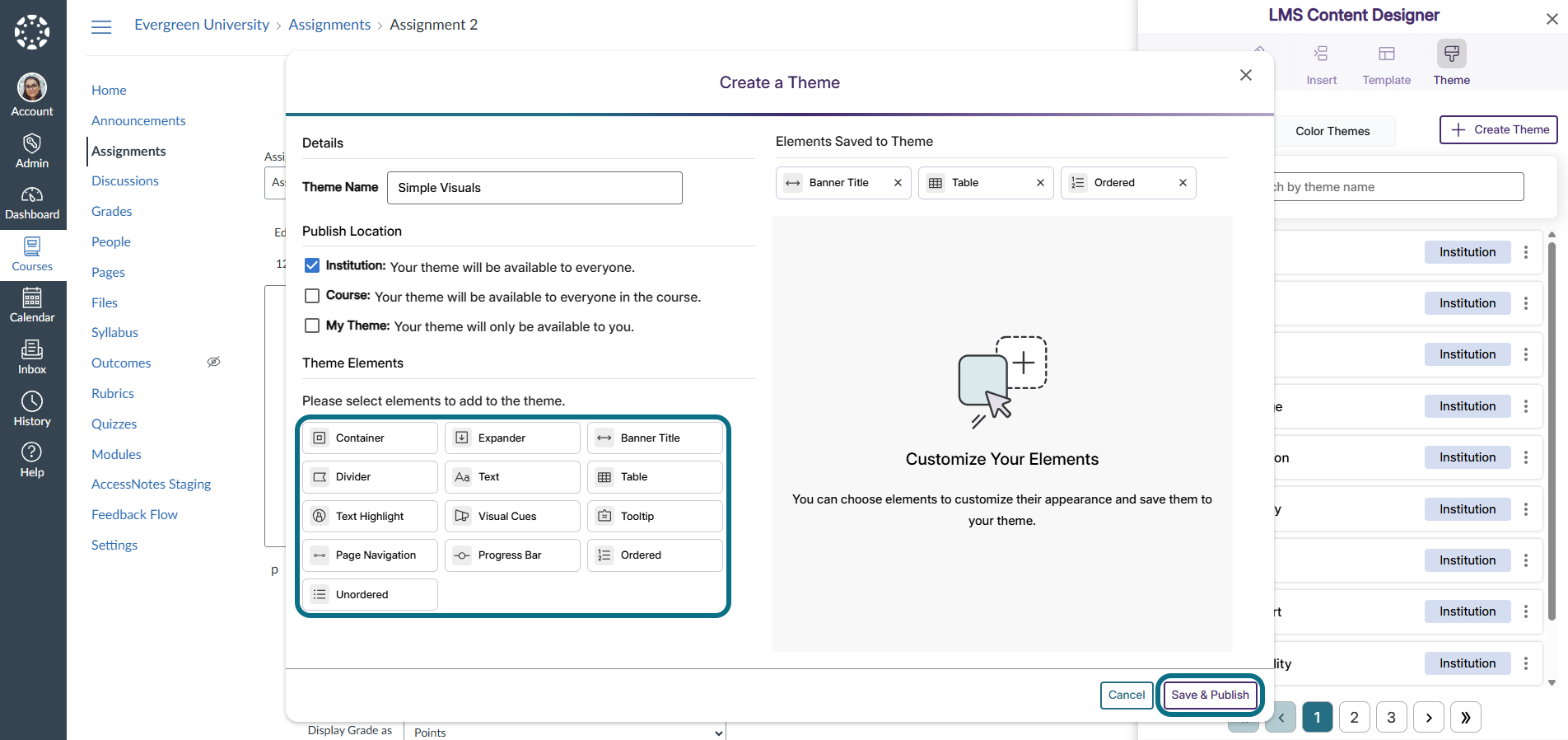1568x740 pixels.
Task: Open the Account avatar menu
Action: (x=32, y=95)
